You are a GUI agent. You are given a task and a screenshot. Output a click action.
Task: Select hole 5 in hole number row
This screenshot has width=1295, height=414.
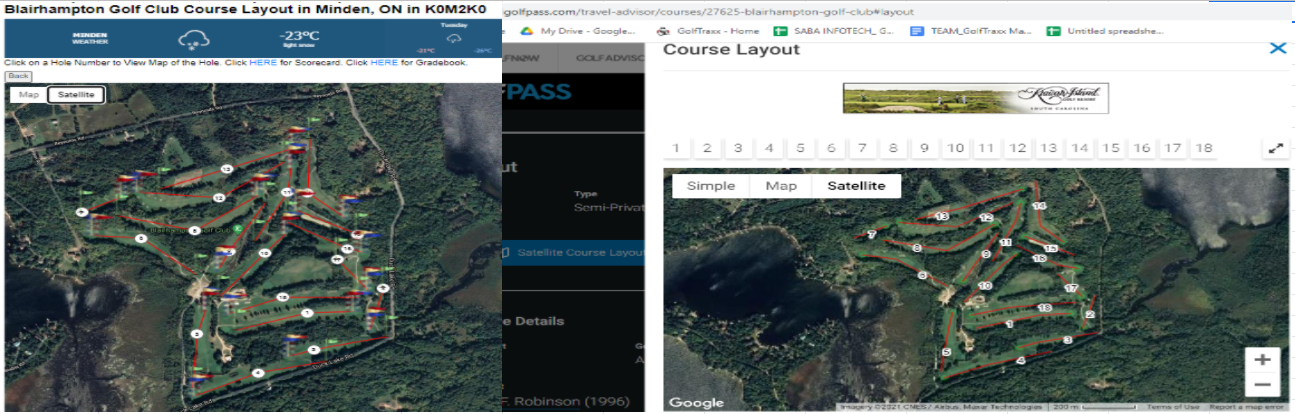pyautogui.click(x=800, y=148)
